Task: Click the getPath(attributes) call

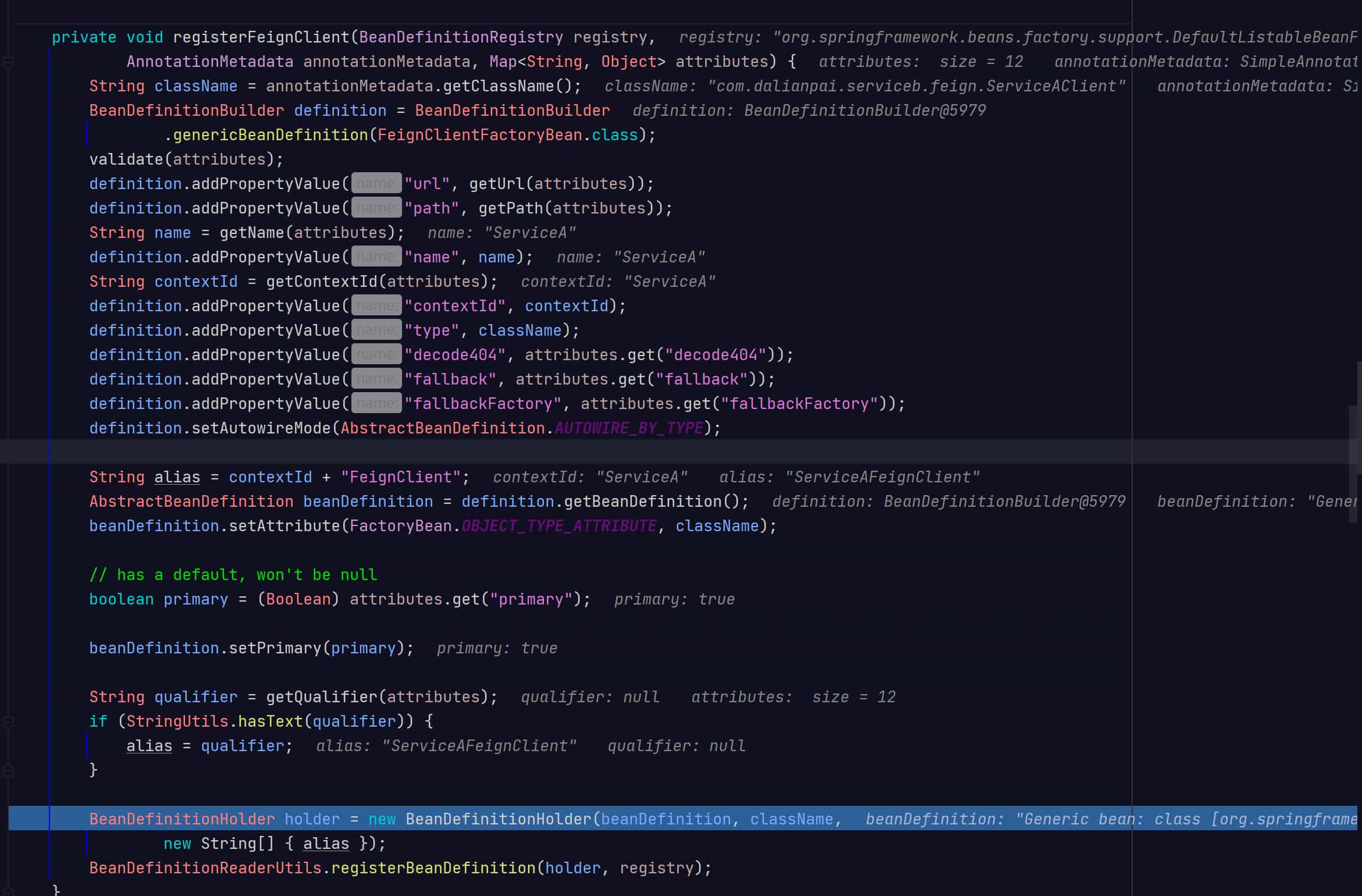Action: tap(567, 208)
